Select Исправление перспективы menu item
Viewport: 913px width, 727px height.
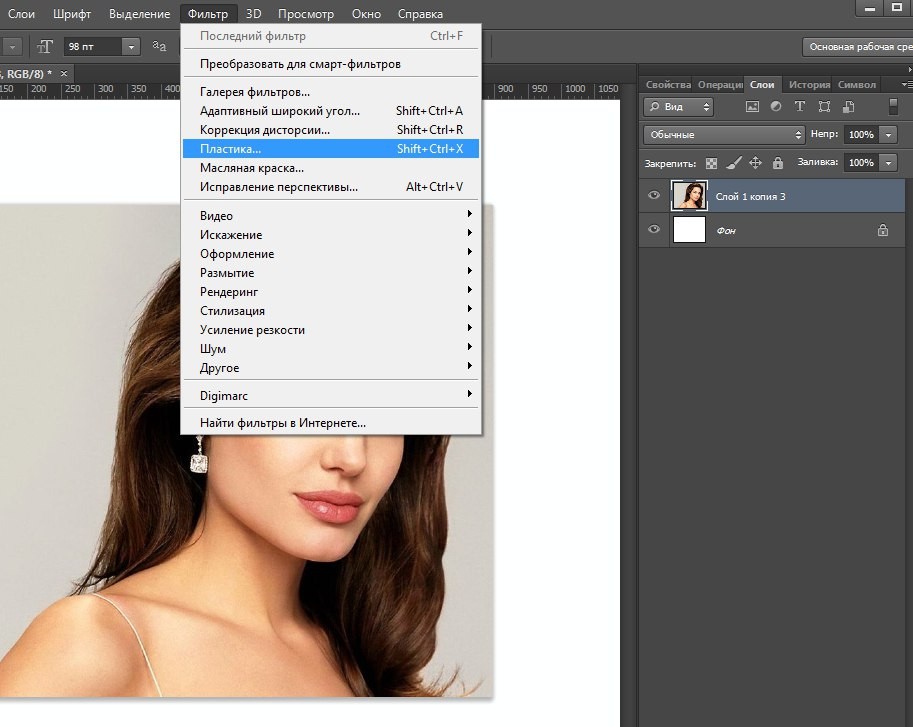(x=331, y=187)
